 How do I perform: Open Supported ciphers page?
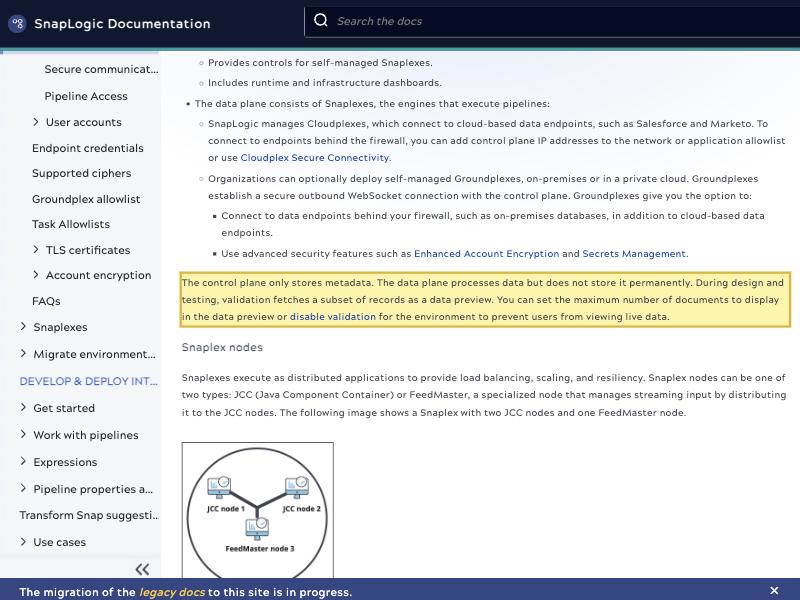coord(82,173)
